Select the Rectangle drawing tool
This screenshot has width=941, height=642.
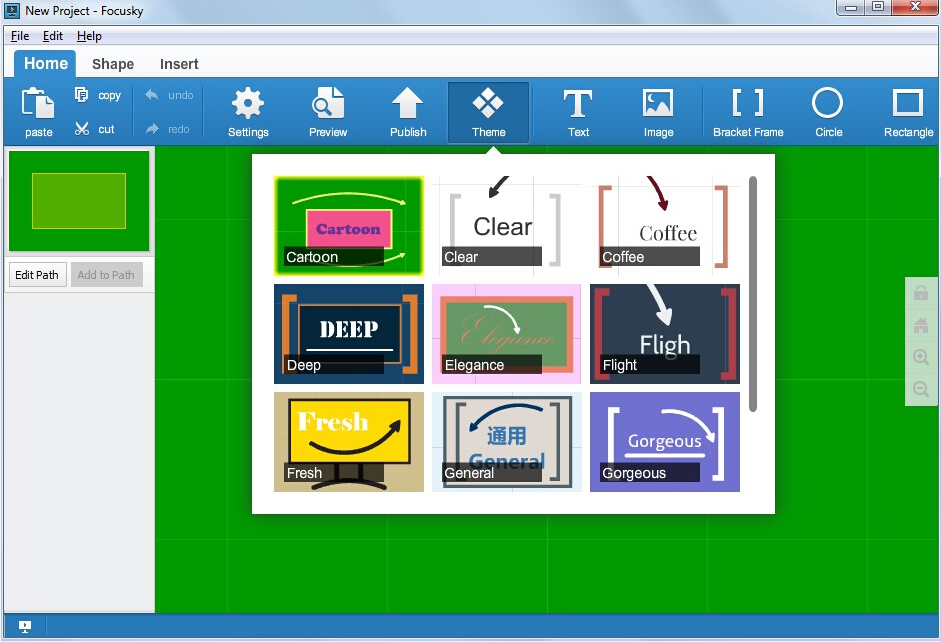(x=906, y=112)
